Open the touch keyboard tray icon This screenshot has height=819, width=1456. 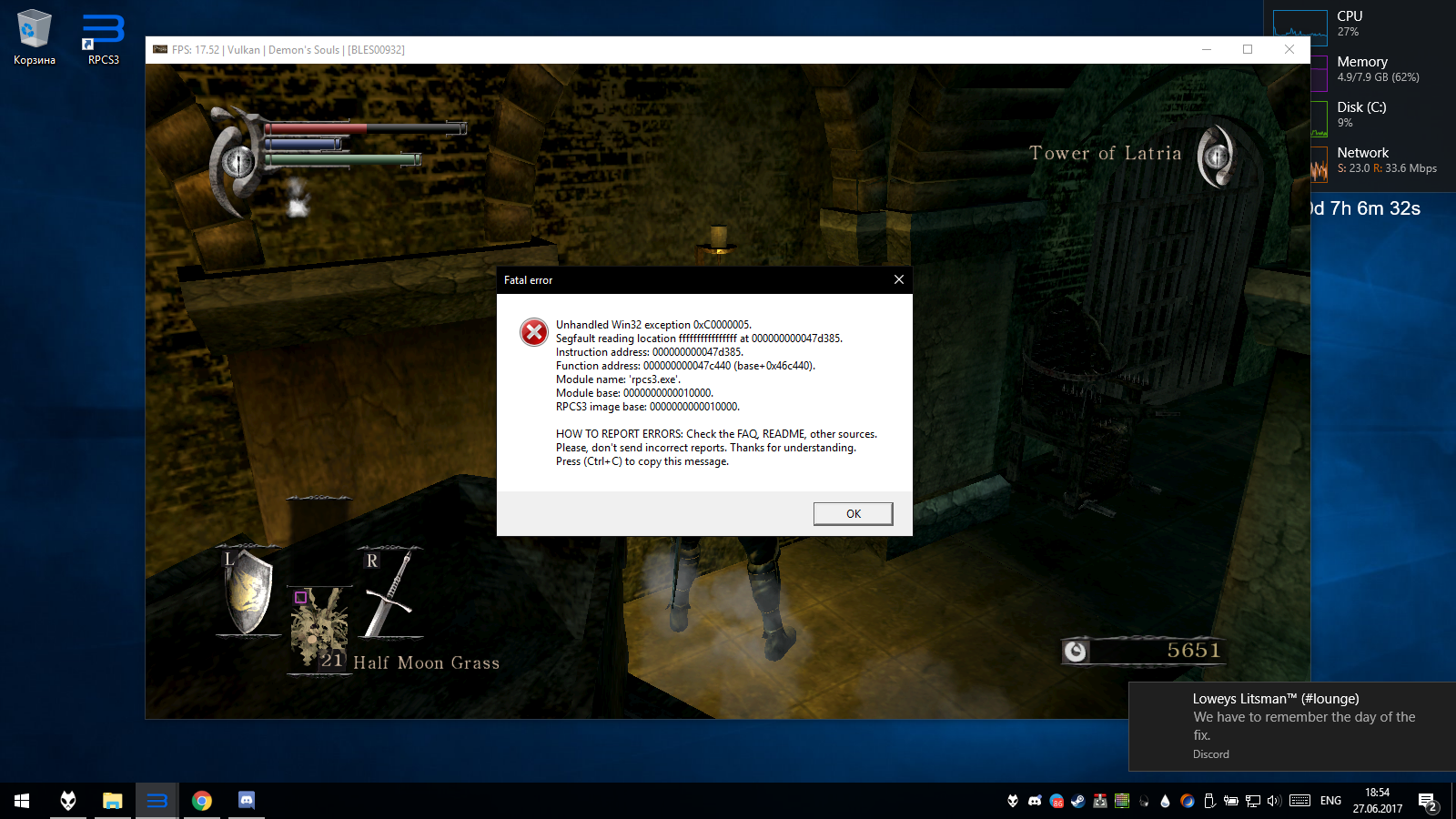(1300, 801)
